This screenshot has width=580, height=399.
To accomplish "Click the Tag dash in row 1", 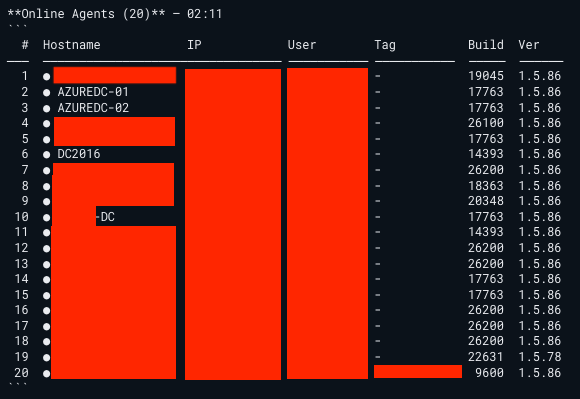I will [x=377, y=76].
